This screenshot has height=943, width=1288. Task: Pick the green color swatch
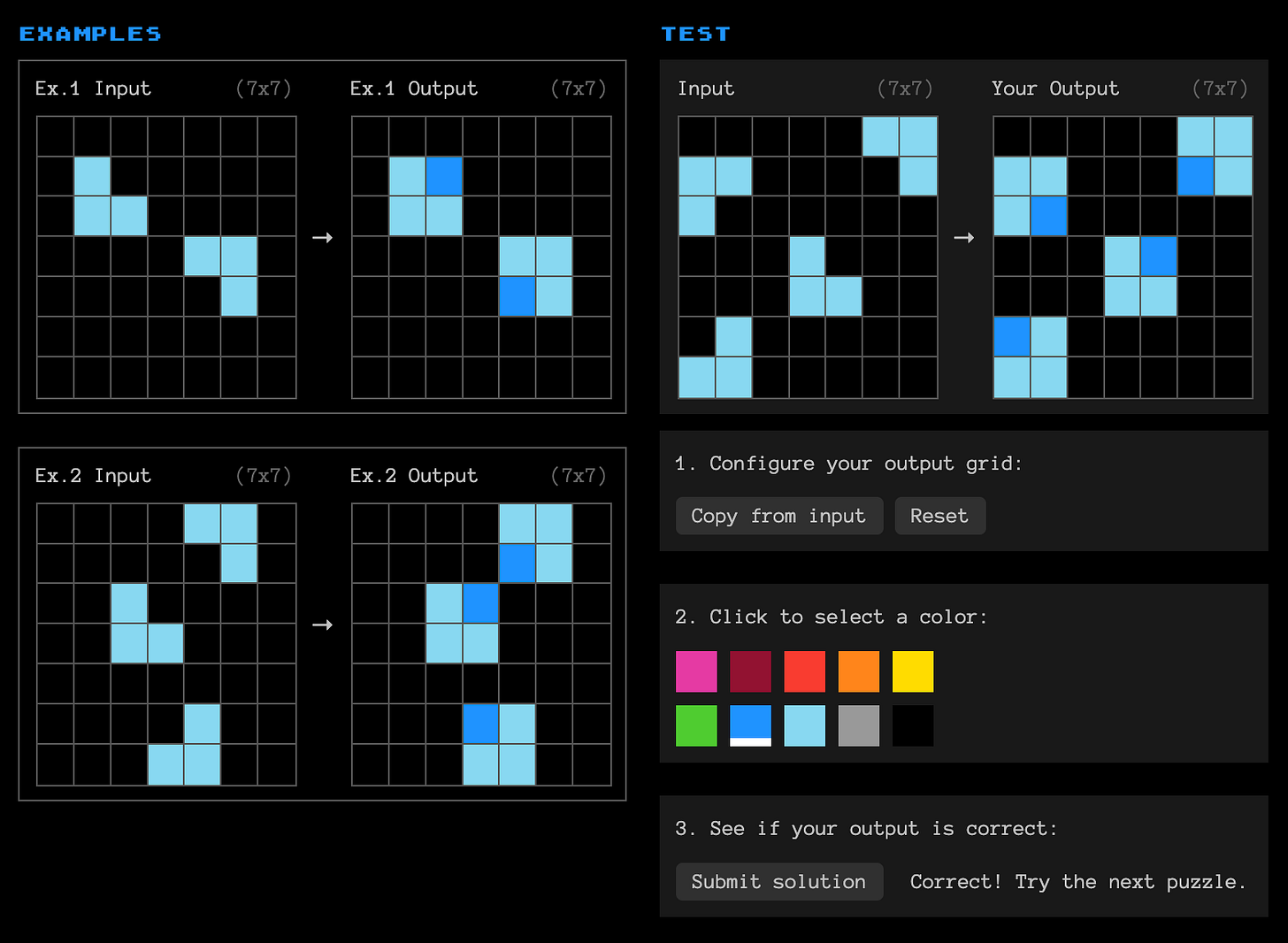click(696, 725)
